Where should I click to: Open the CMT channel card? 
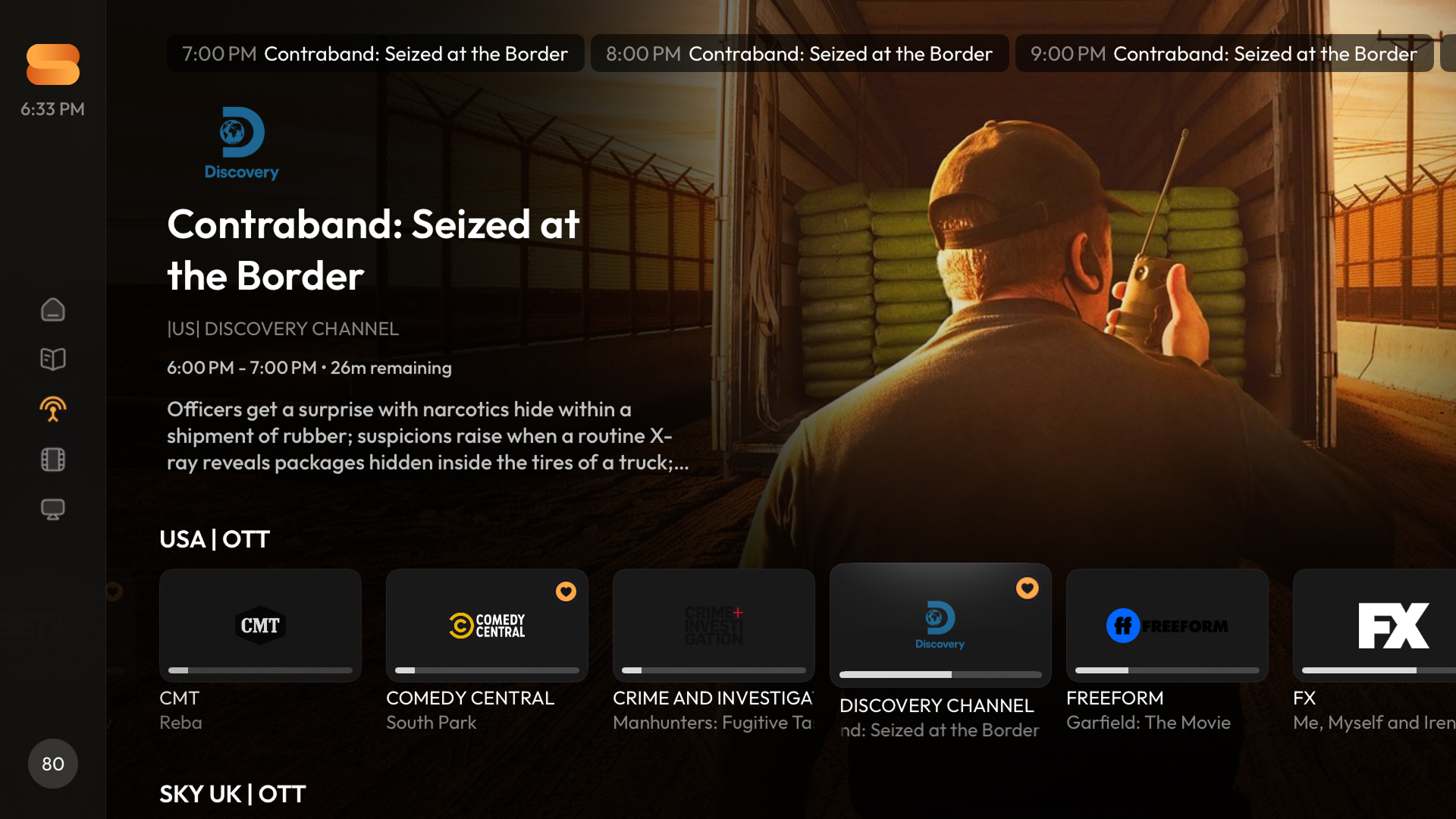pos(260,626)
